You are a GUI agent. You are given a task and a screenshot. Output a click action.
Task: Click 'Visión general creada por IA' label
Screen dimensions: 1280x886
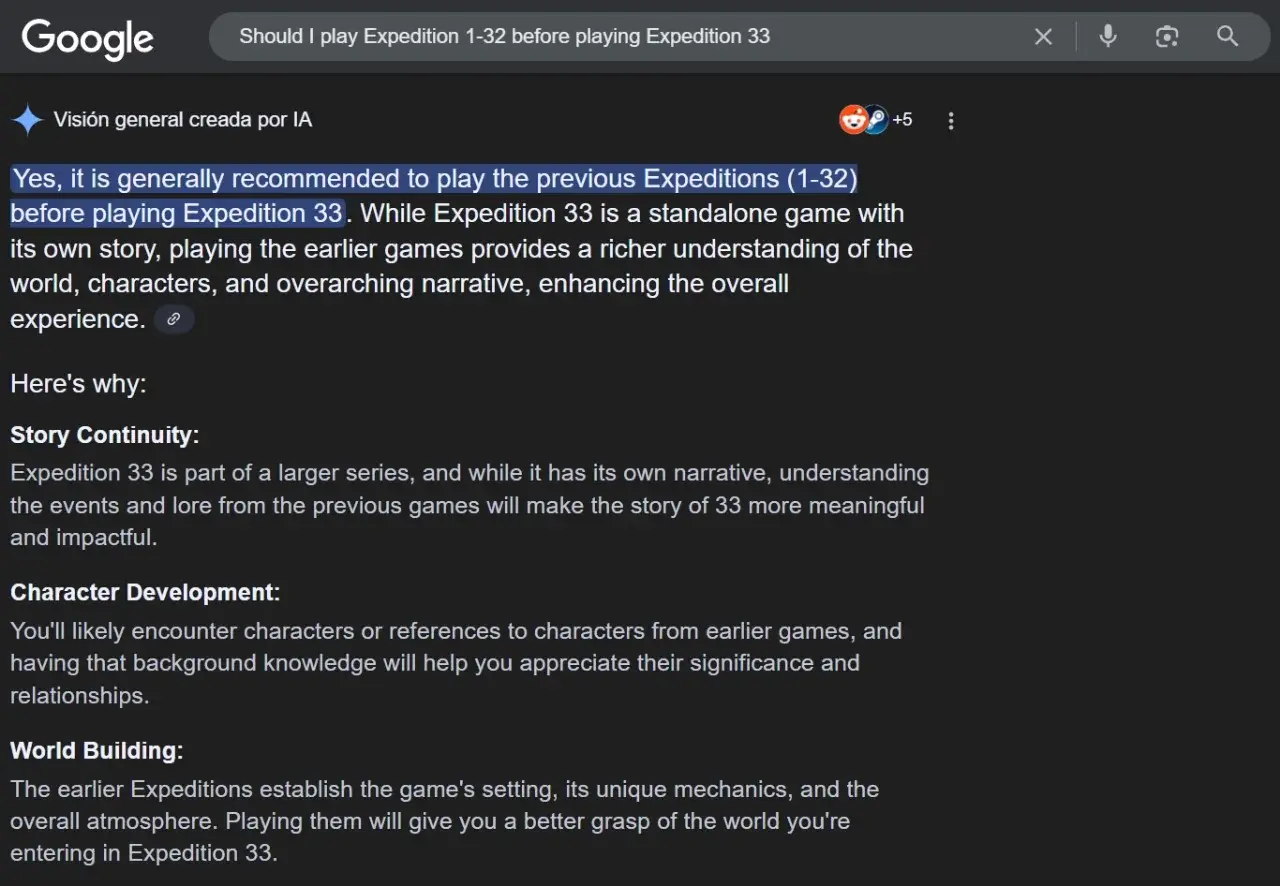click(183, 120)
